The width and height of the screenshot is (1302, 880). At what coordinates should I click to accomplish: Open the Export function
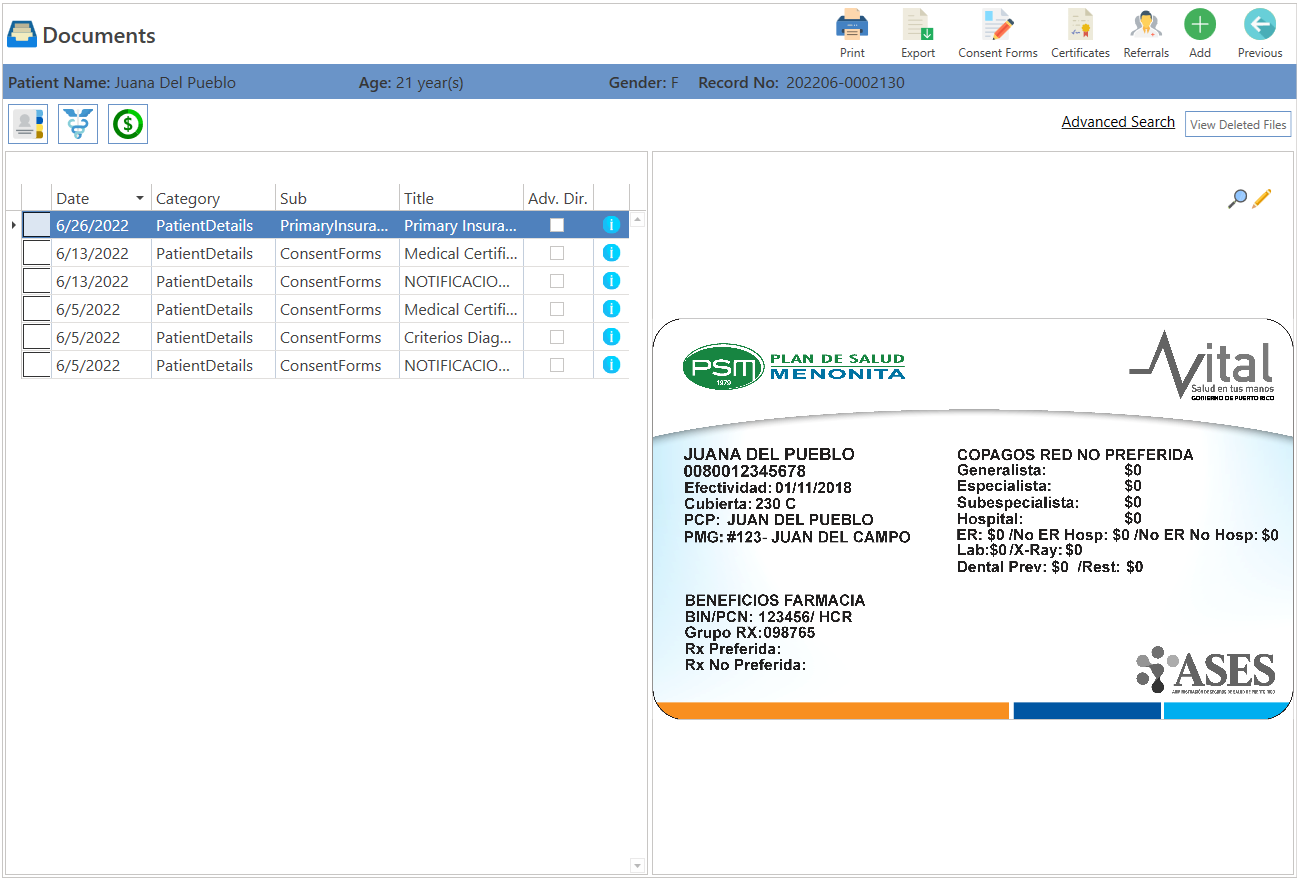click(918, 33)
